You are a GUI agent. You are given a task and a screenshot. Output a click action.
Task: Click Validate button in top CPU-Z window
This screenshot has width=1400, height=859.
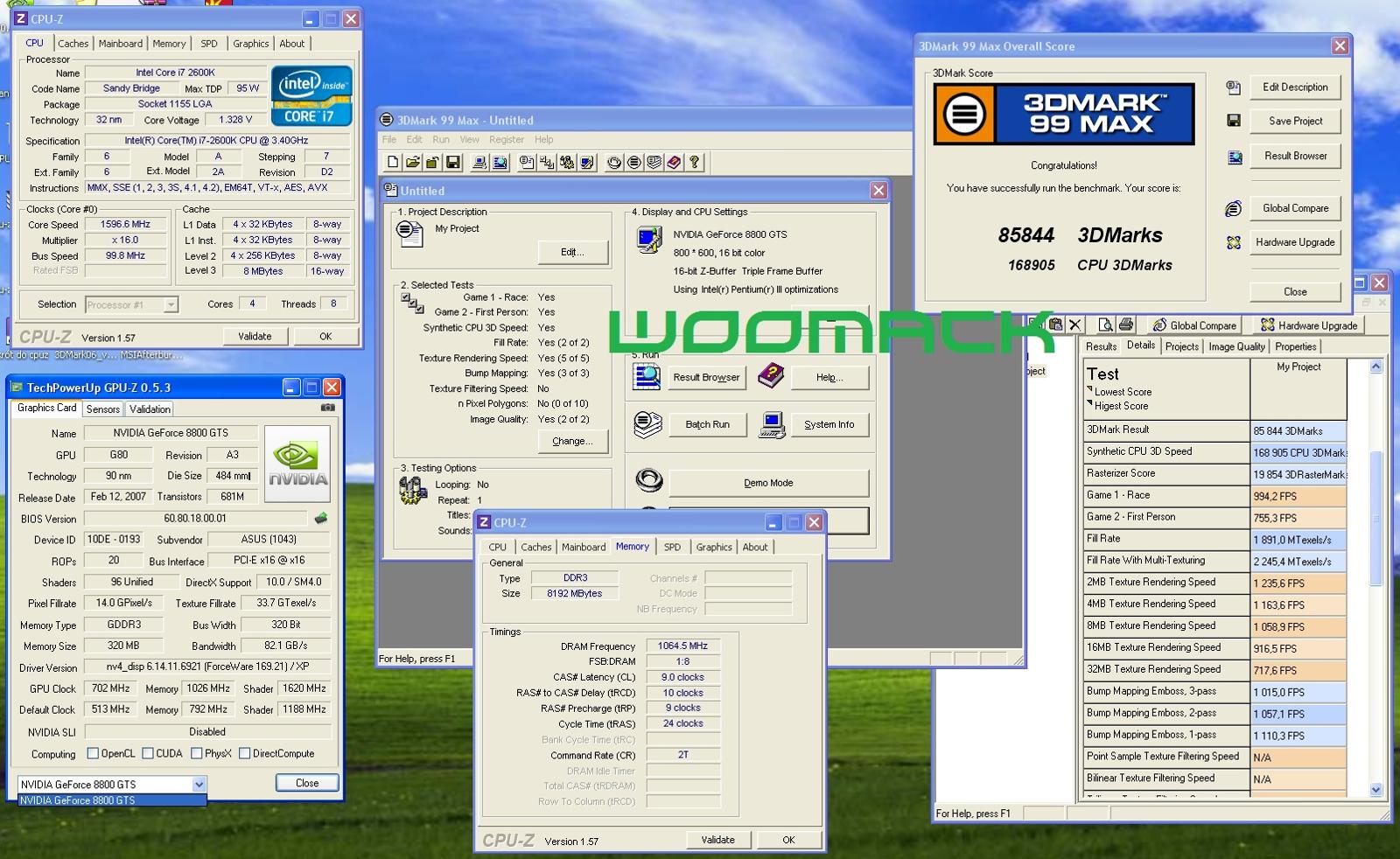255,336
